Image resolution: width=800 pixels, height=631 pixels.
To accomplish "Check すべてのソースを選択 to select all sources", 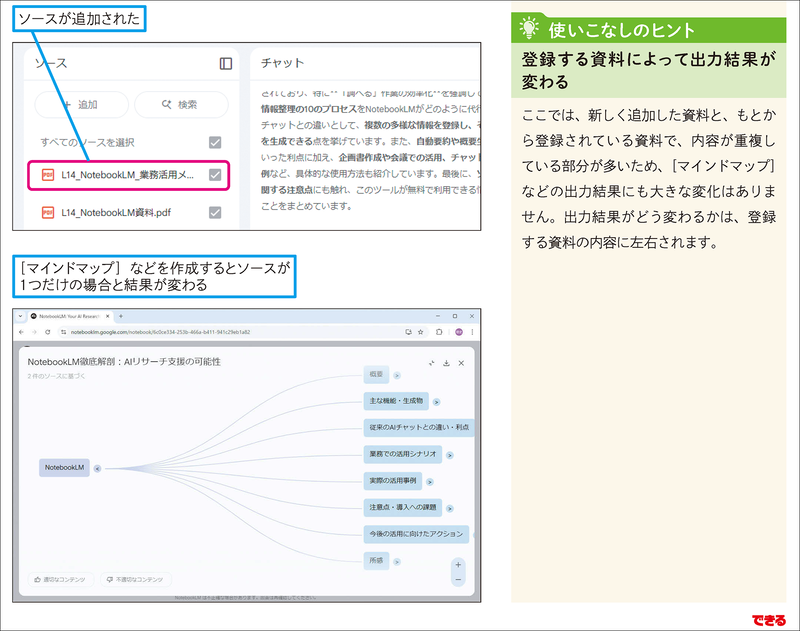I will point(214,142).
